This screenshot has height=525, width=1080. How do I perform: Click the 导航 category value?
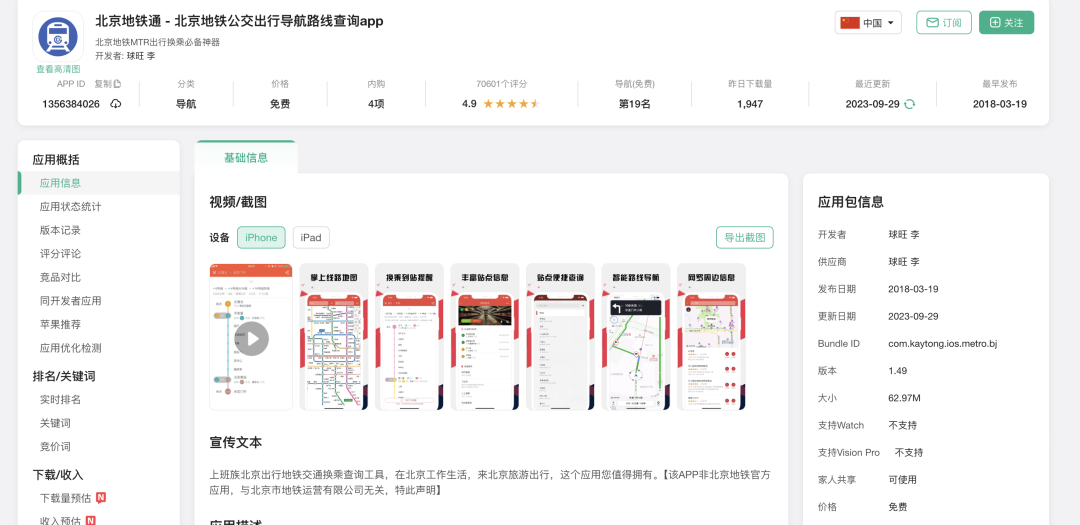coord(186,104)
